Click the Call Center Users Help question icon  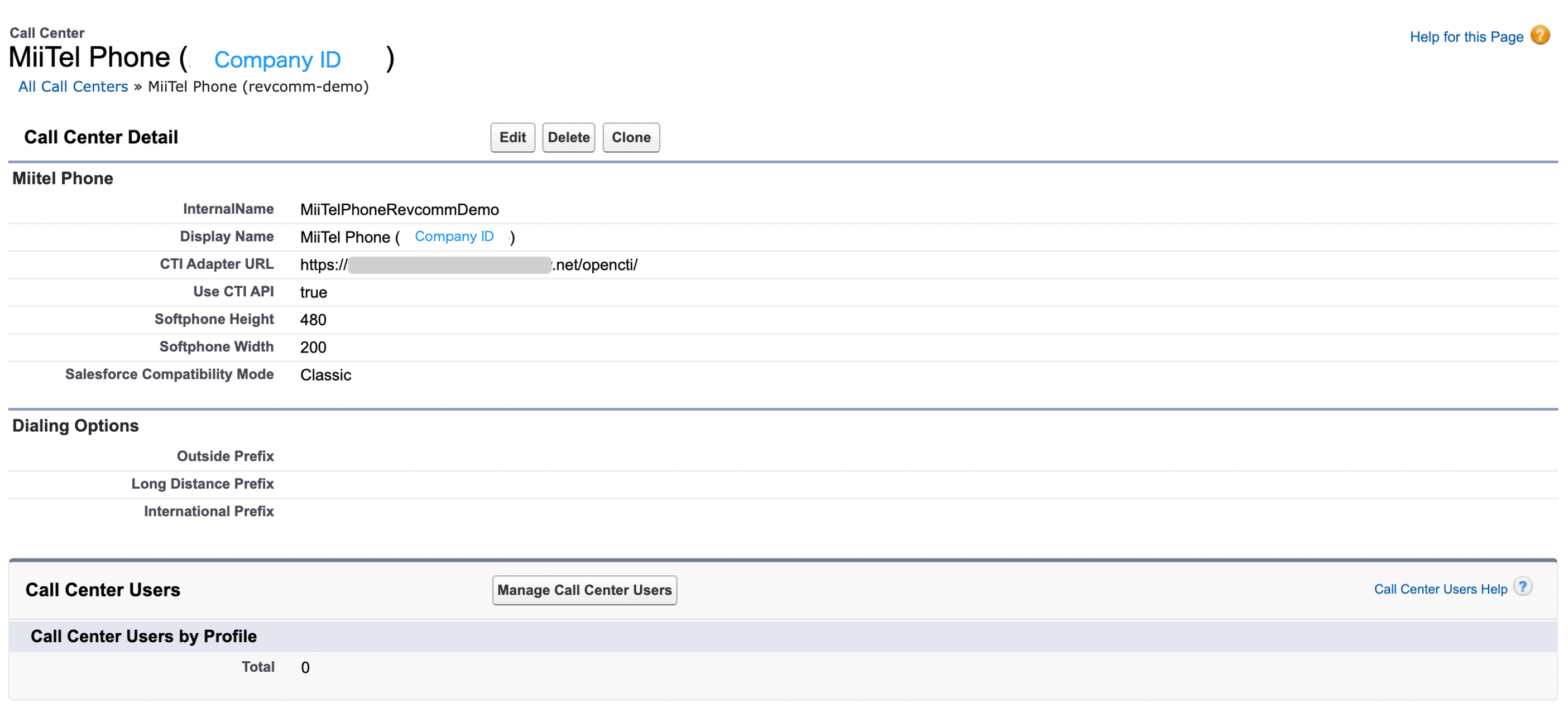(1522, 587)
